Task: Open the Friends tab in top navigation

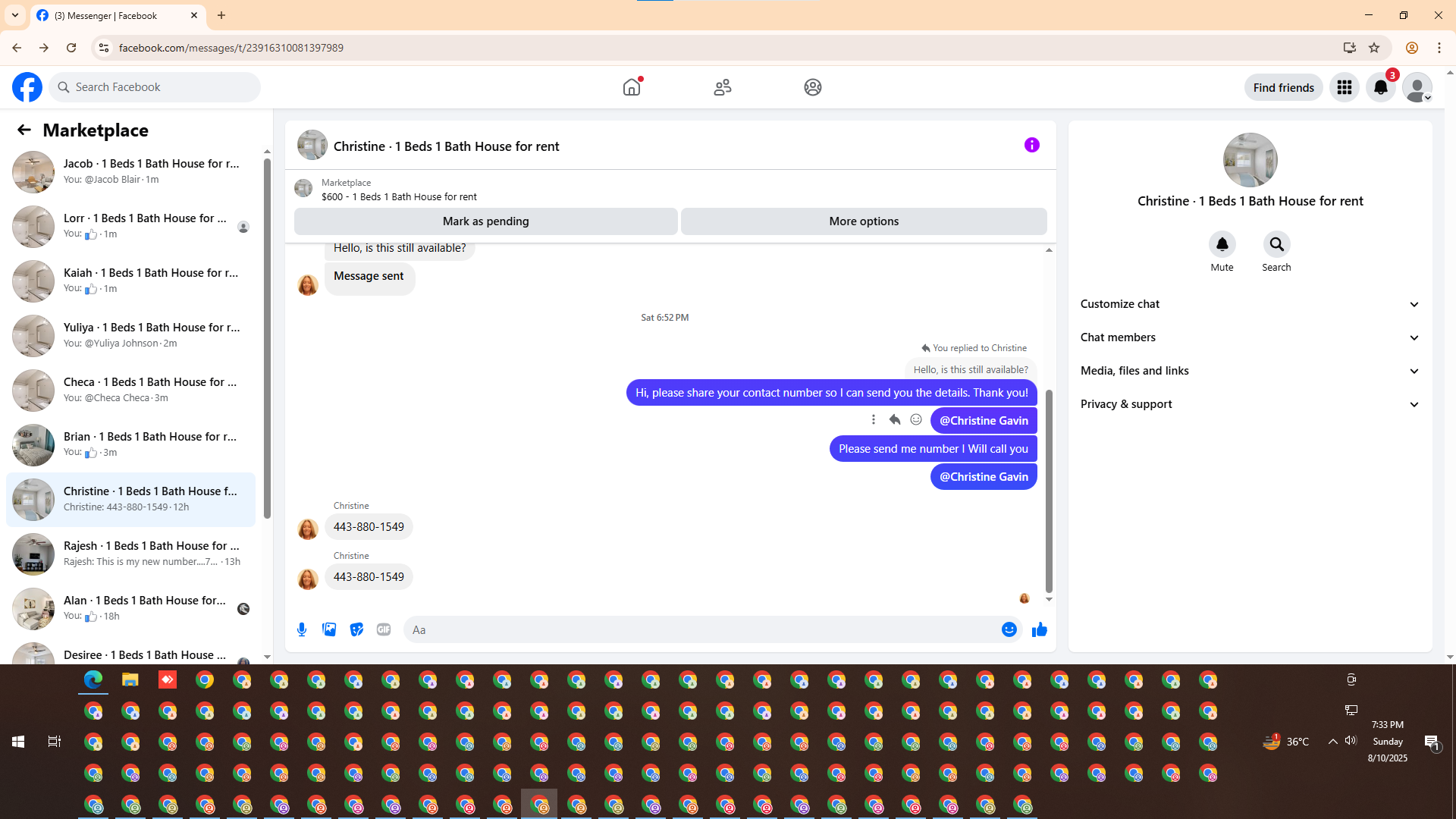Action: 722,87
